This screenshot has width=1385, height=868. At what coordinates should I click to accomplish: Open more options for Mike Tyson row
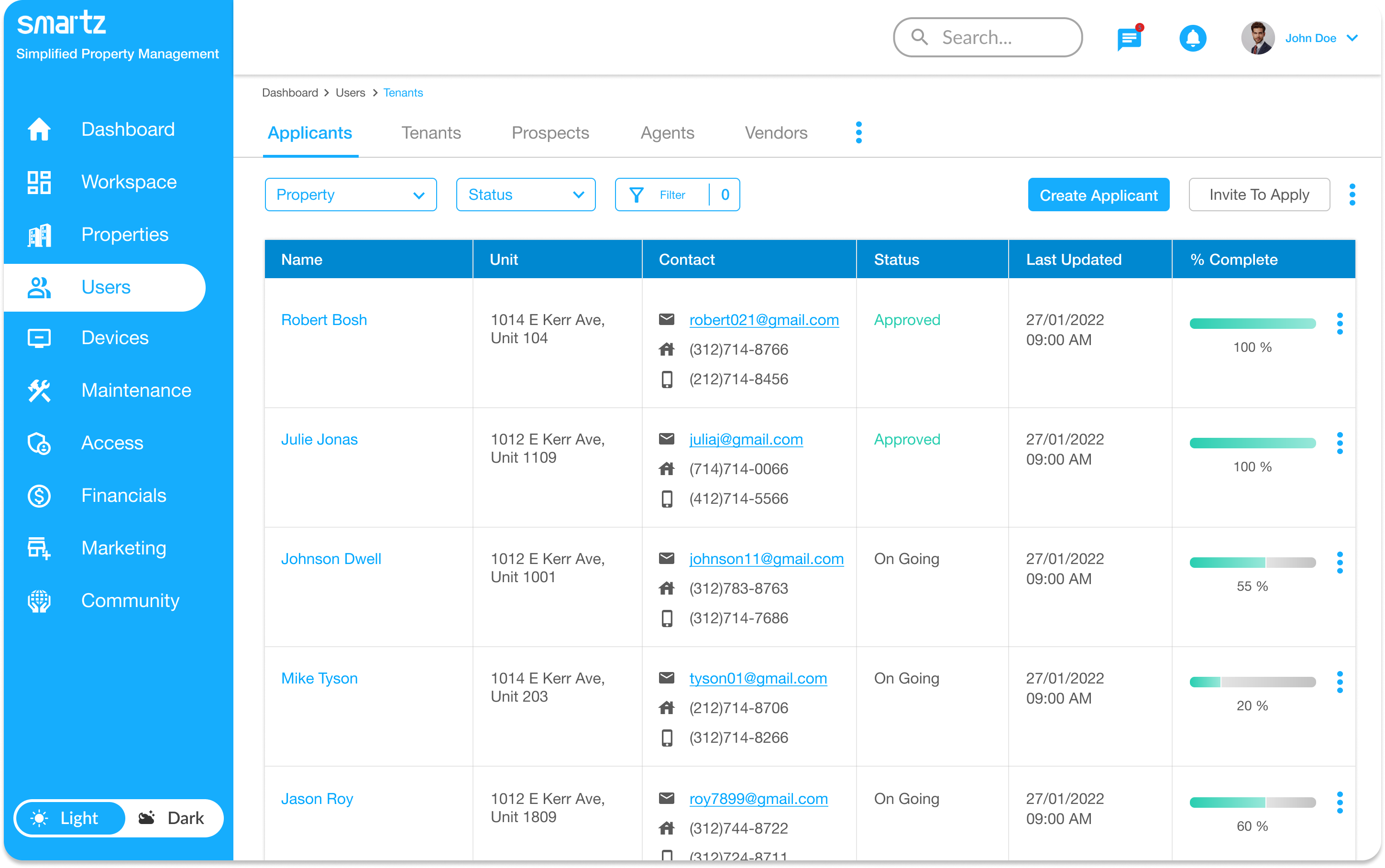1340,682
